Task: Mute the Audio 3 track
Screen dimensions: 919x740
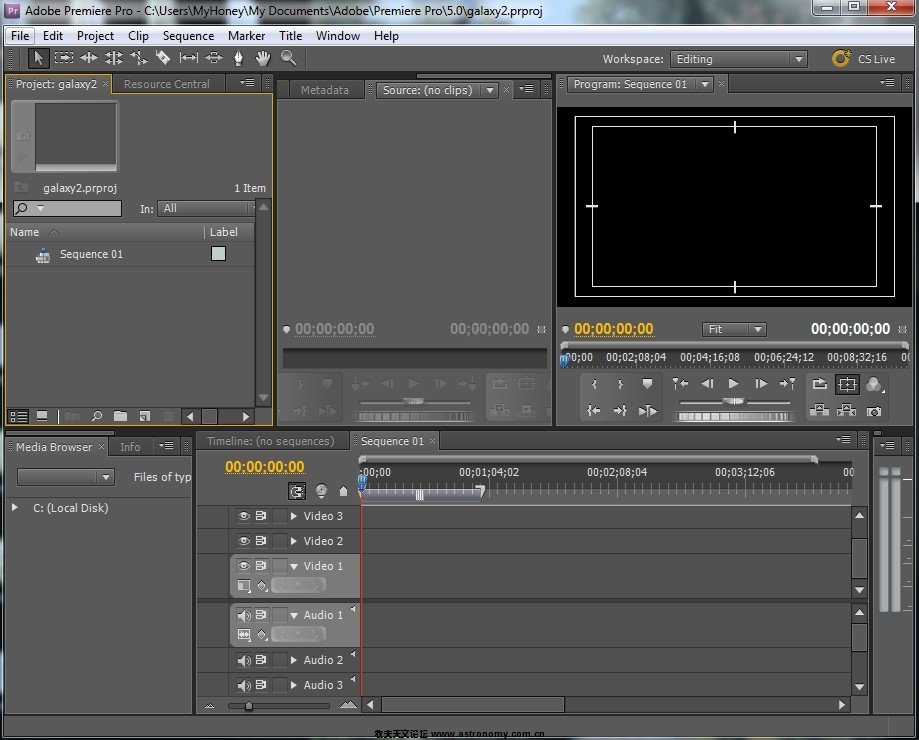Action: [243, 685]
